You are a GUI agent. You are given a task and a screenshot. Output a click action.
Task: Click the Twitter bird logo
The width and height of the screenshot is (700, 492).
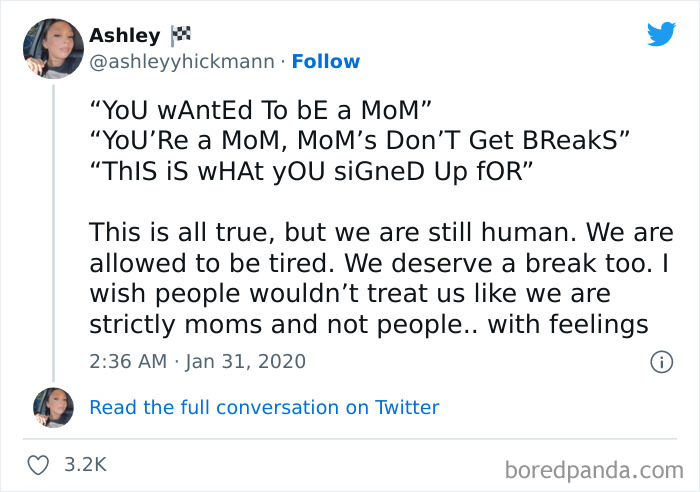(x=661, y=35)
